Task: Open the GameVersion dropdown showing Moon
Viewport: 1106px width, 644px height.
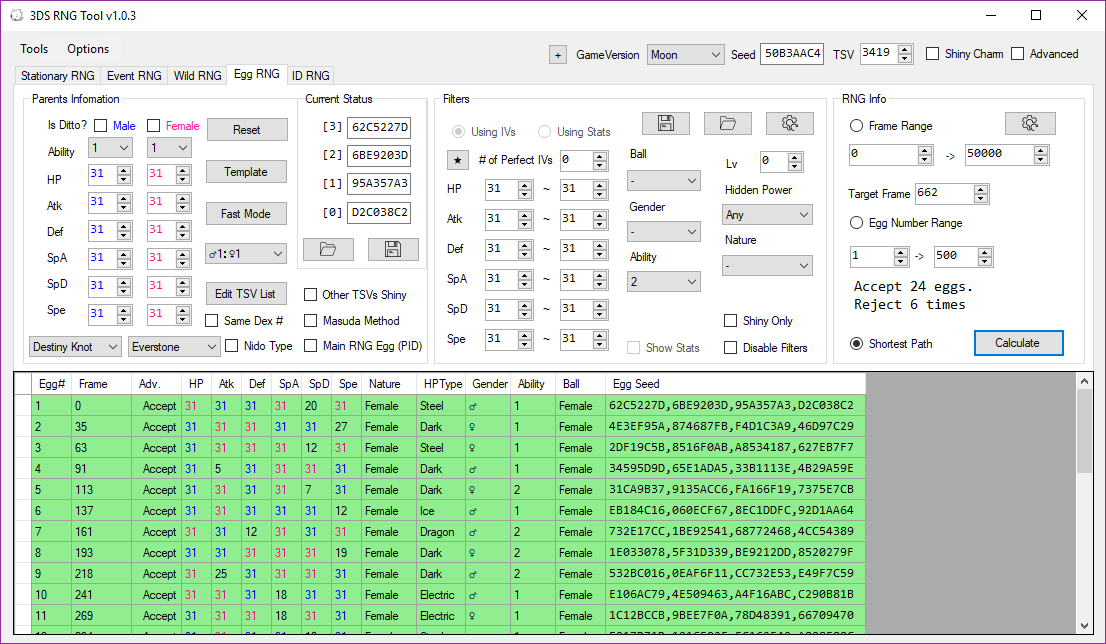Action: coord(685,55)
